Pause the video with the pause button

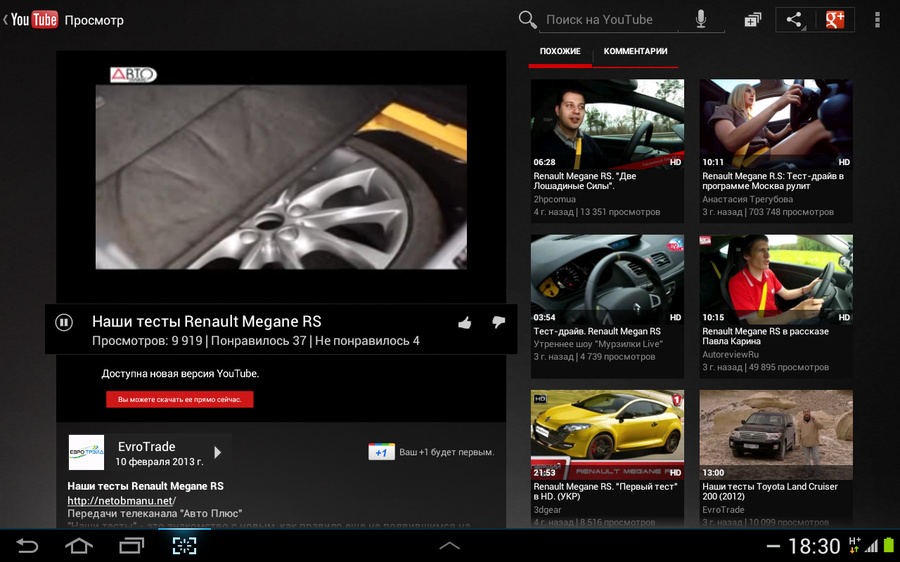coord(64,323)
